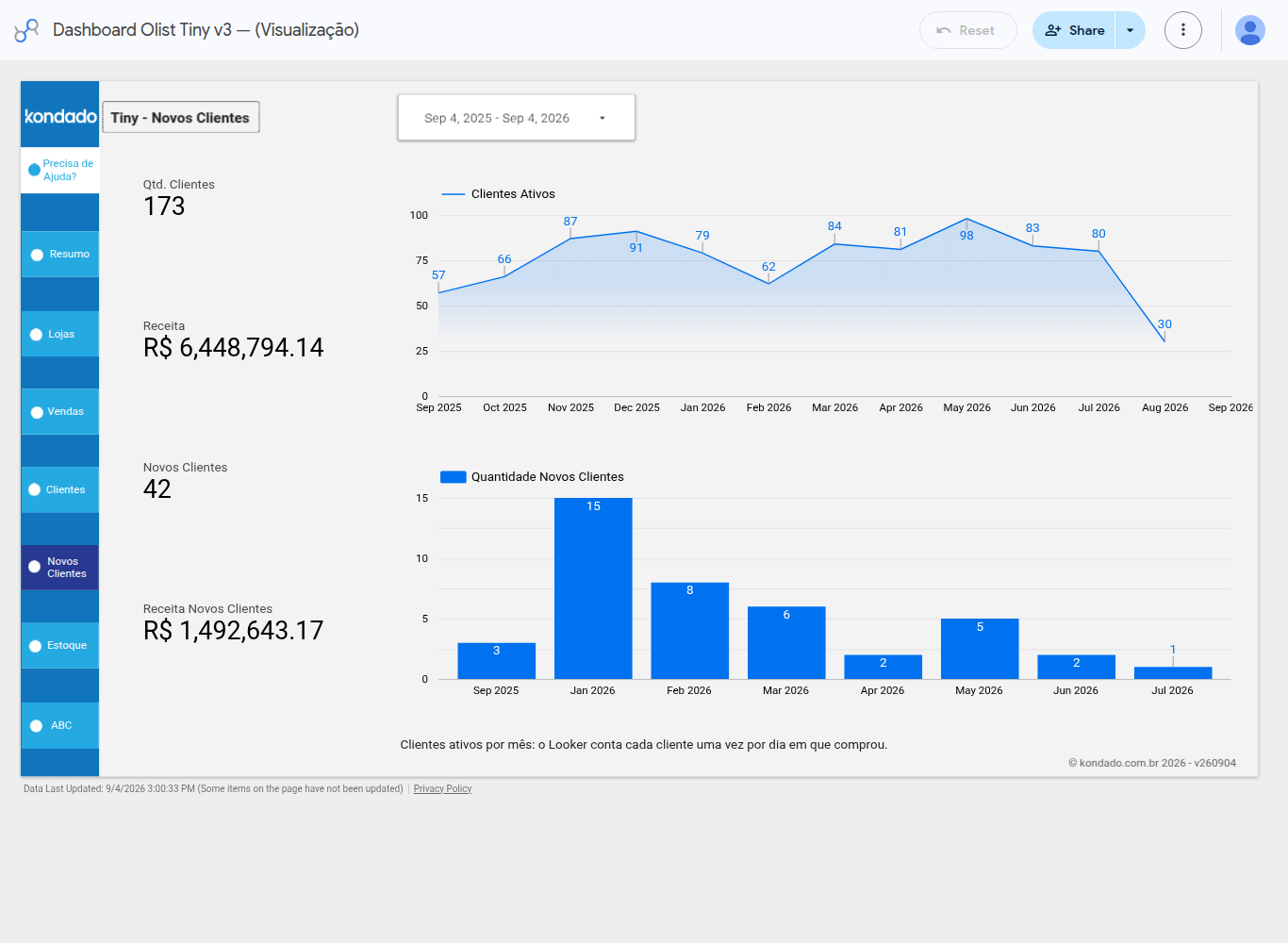
Task: Click the Mar 2026 bar showing 6
Action: click(x=786, y=643)
